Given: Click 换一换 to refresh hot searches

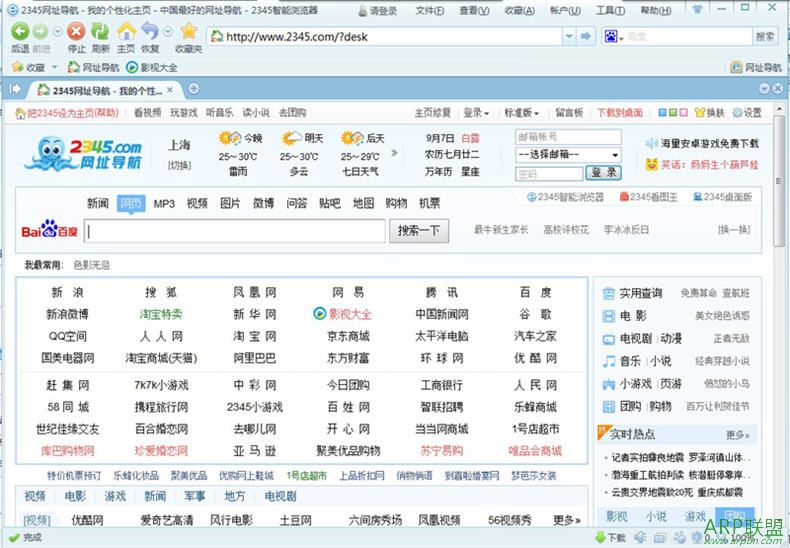Looking at the screenshot, I should click(x=734, y=230).
